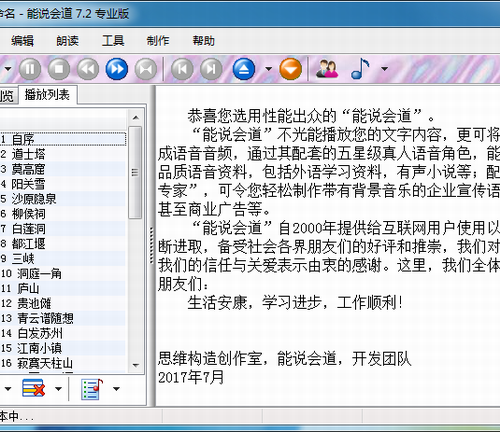Skip to next item button
500x432 pixels.
click(x=211, y=69)
